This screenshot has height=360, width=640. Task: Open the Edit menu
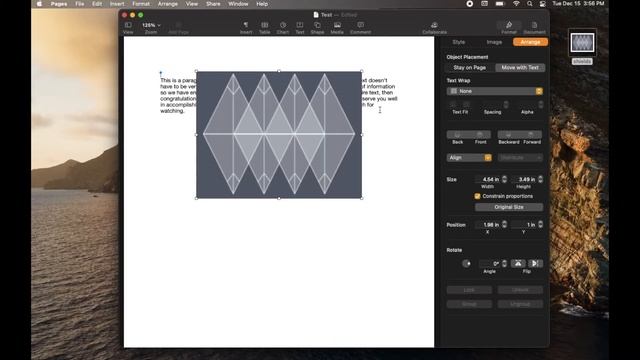coord(97,4)
